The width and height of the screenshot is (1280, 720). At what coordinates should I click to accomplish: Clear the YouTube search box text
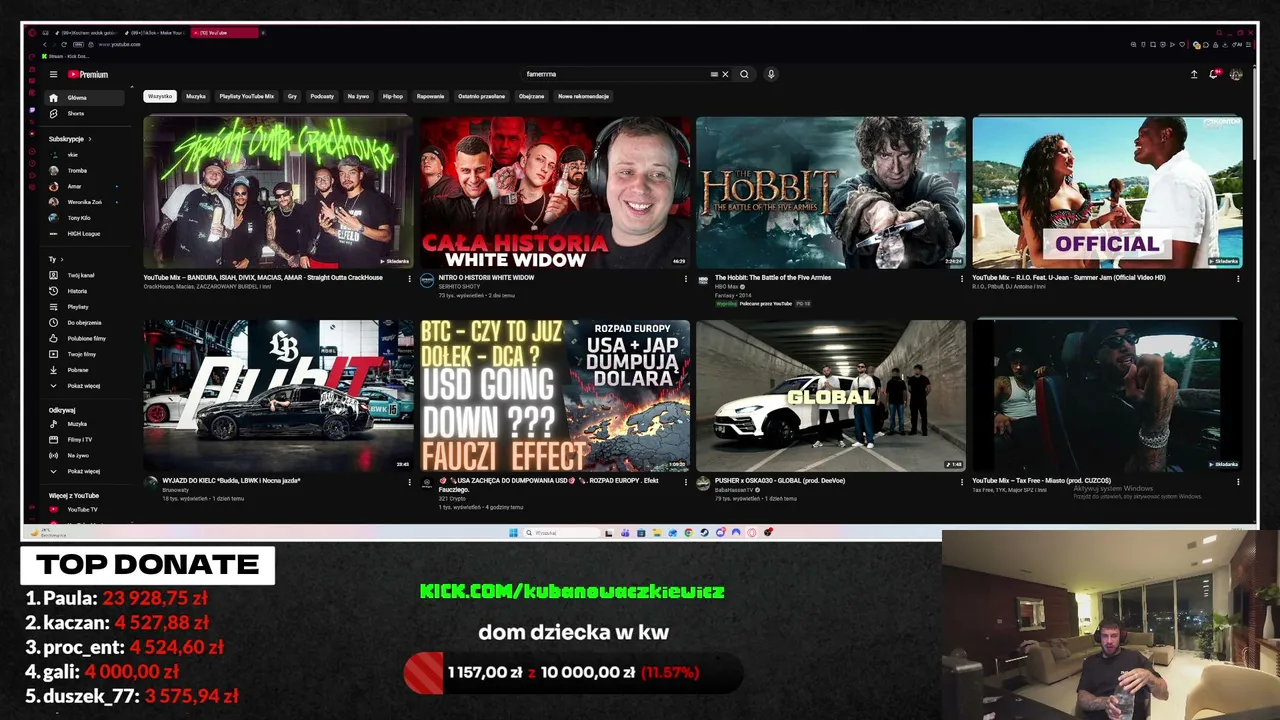(x=725, y=74)
